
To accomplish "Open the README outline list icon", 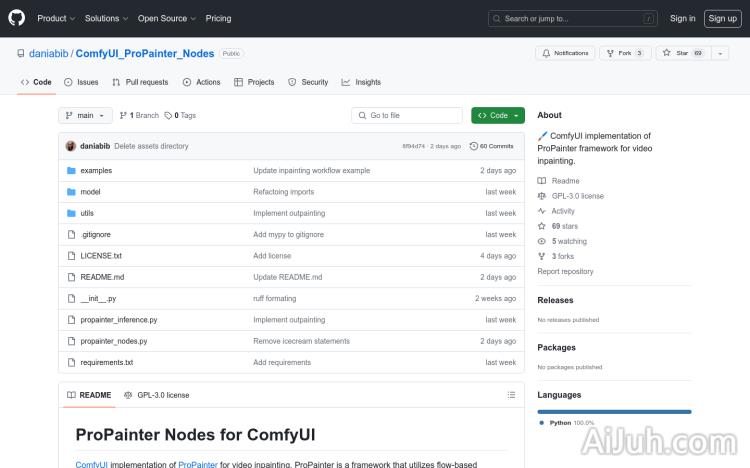I will (x=511, y=395).
